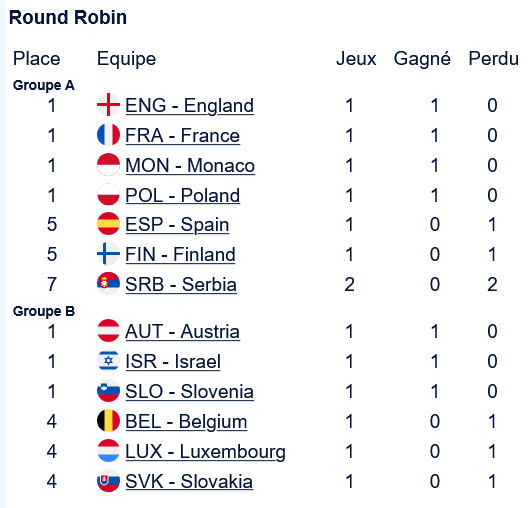
Task: Click the Gagné column header
Action: (x=422, y=59)
